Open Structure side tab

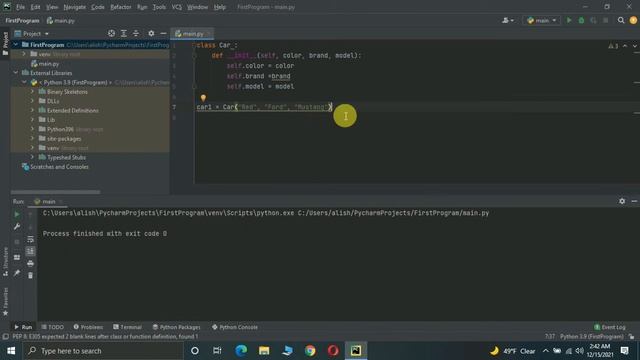tap(5, 262)
